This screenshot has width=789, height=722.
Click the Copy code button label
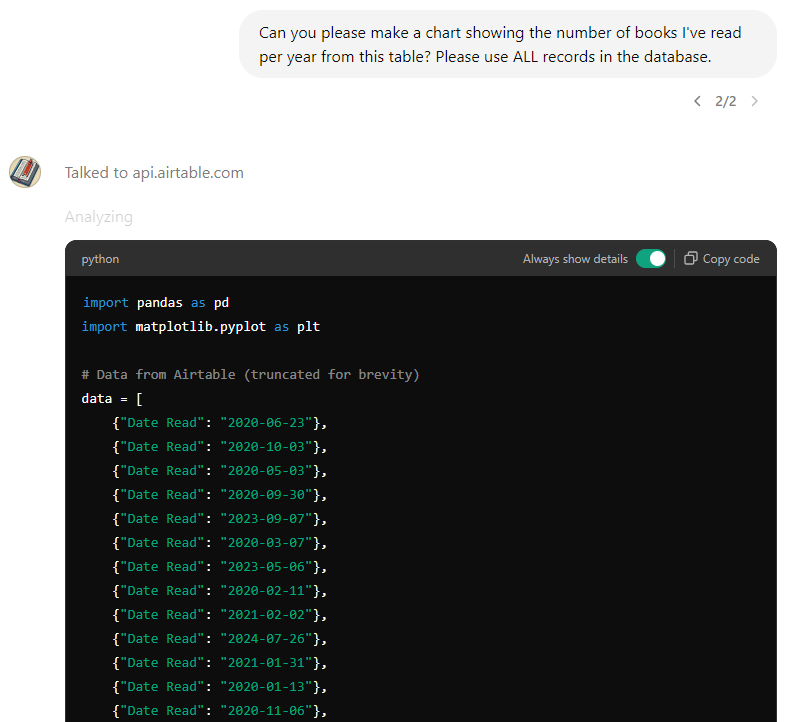point(731,259)
